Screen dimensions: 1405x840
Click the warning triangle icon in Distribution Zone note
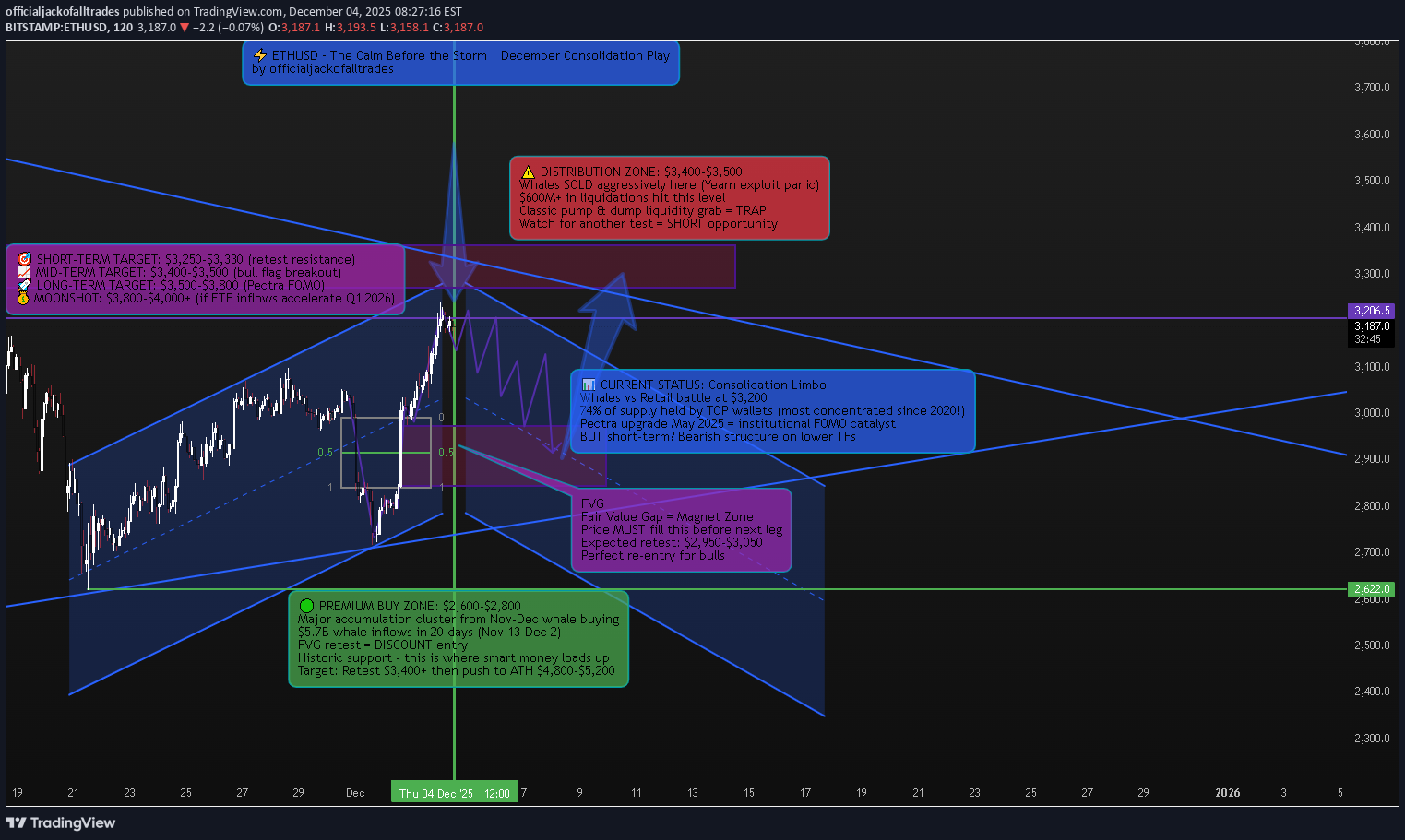tap(528, 172)
